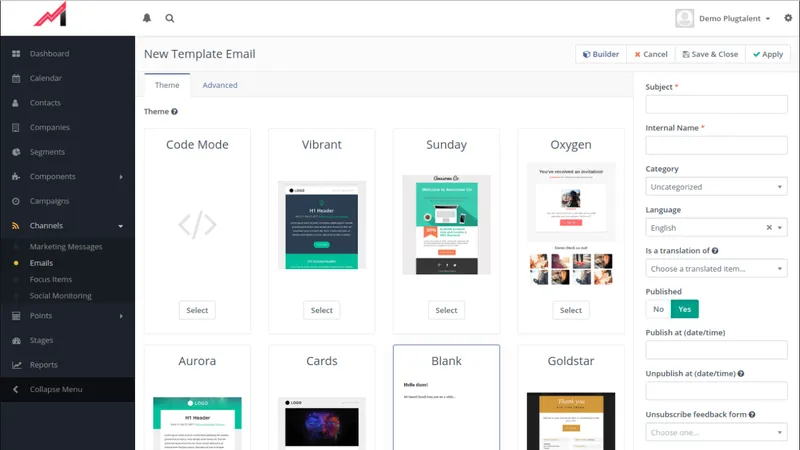Open the translated item dropdown
800x450 pixels.
pos(716,268)
